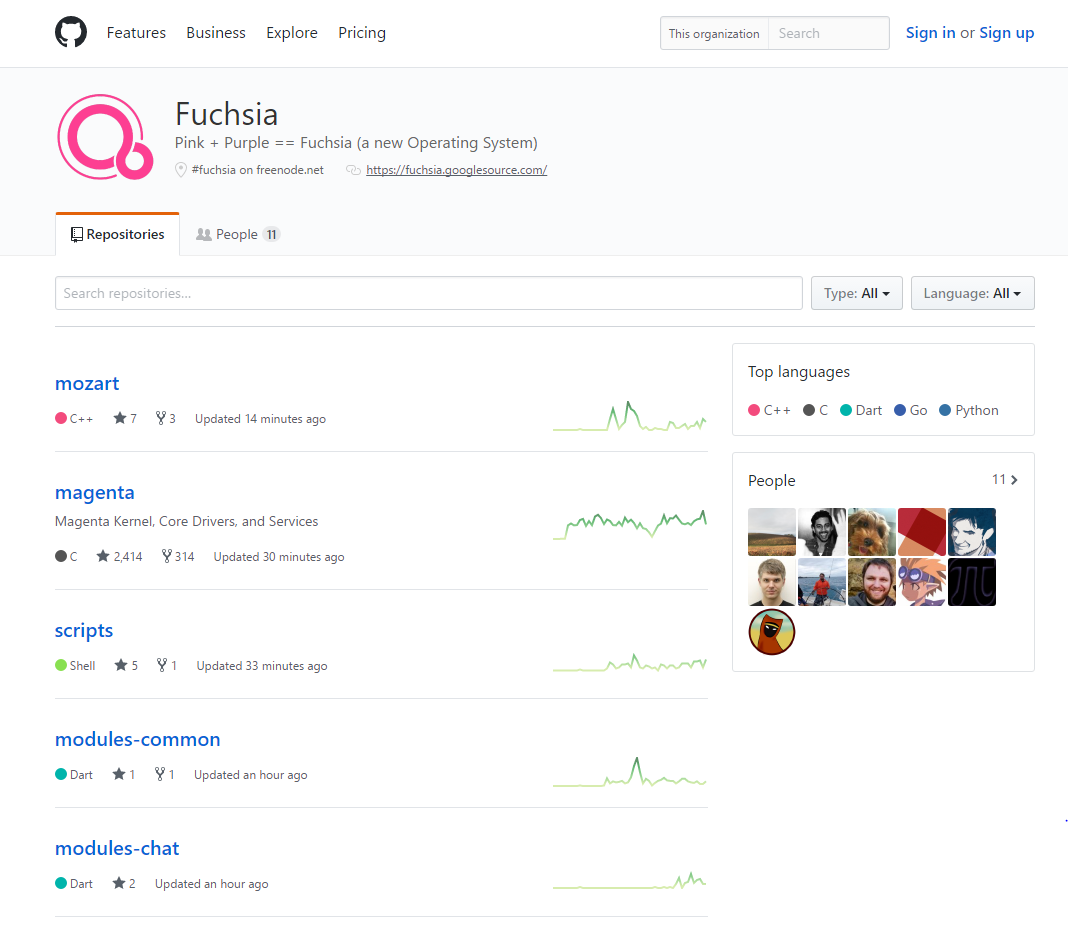
Task: Open the bearded man avatar
Action: pyautogui.click(x=872, y=582)
